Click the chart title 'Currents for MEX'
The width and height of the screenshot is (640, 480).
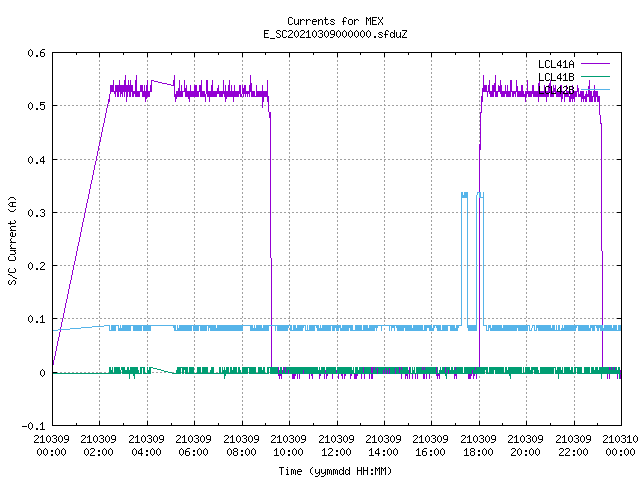[335, 21]
